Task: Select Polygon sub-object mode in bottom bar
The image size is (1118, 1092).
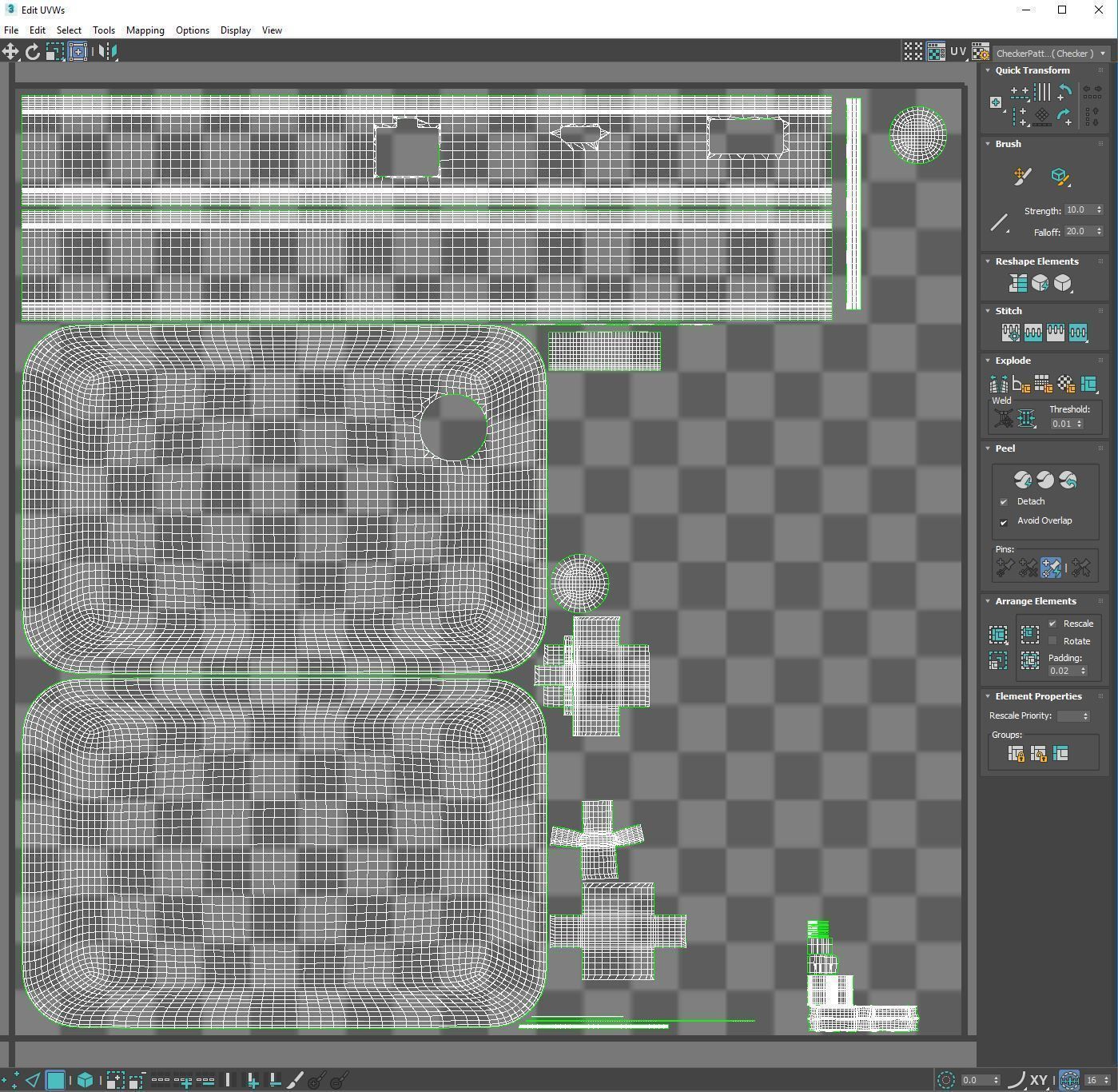Action: click(x=55, y=1081)
